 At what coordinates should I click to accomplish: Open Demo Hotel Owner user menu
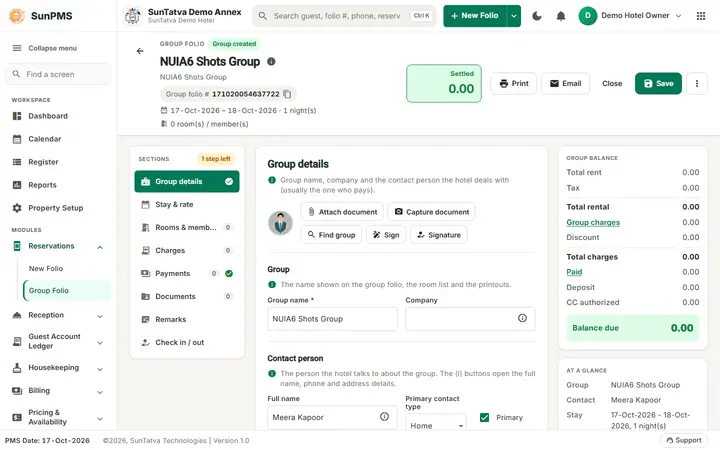click(x=630, y=16)
